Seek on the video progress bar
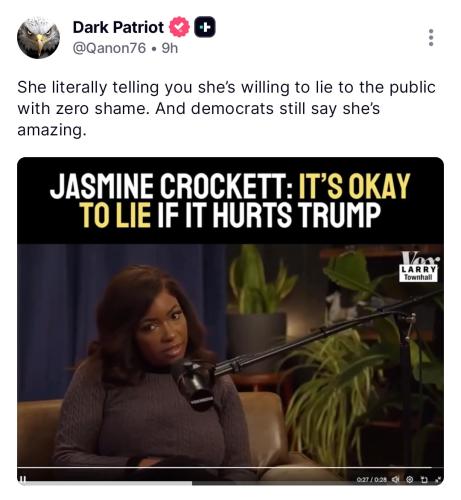Image resolution: width=461 pixels, height=500 pixels. click(230, 483)
